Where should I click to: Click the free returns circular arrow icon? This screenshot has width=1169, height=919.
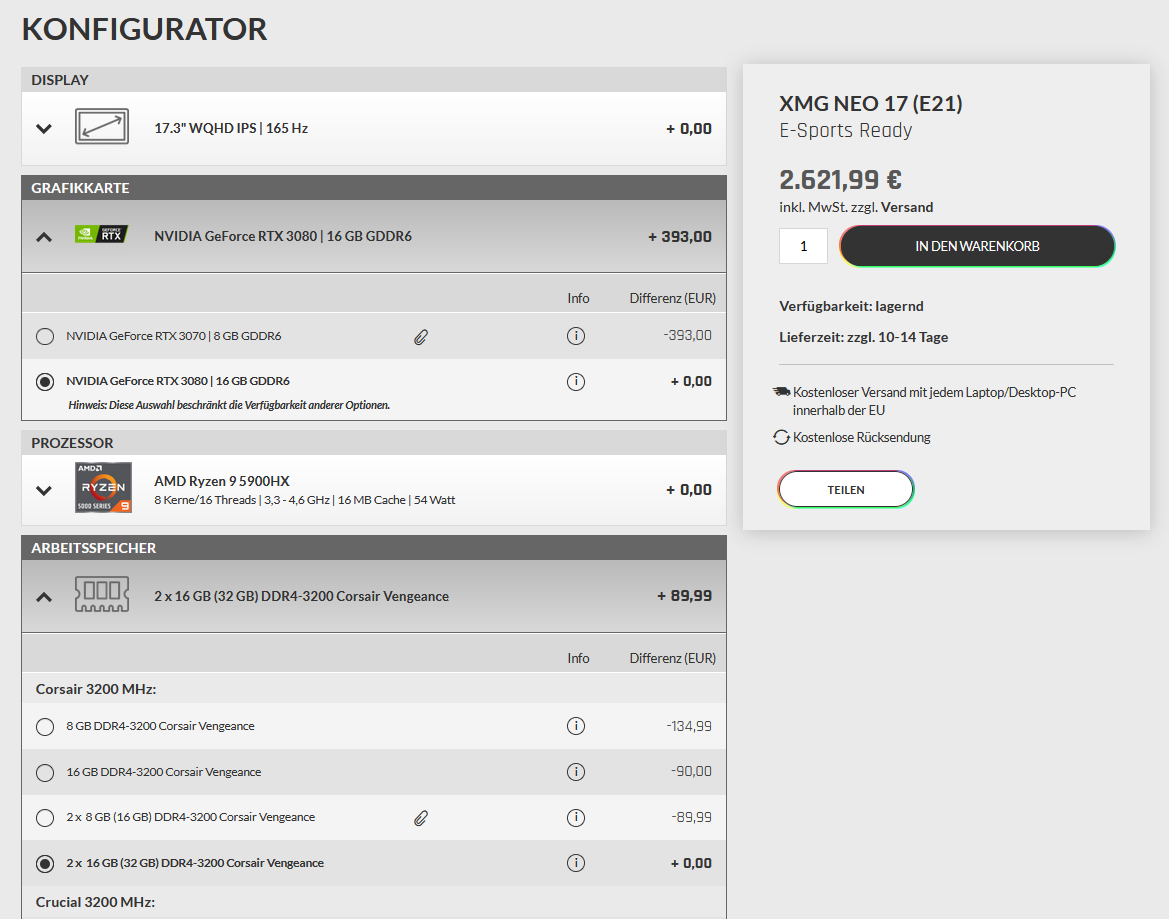coord(781,438)
